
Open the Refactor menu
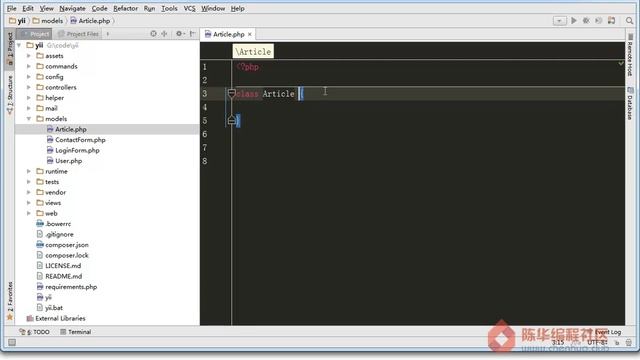[125, 8]
